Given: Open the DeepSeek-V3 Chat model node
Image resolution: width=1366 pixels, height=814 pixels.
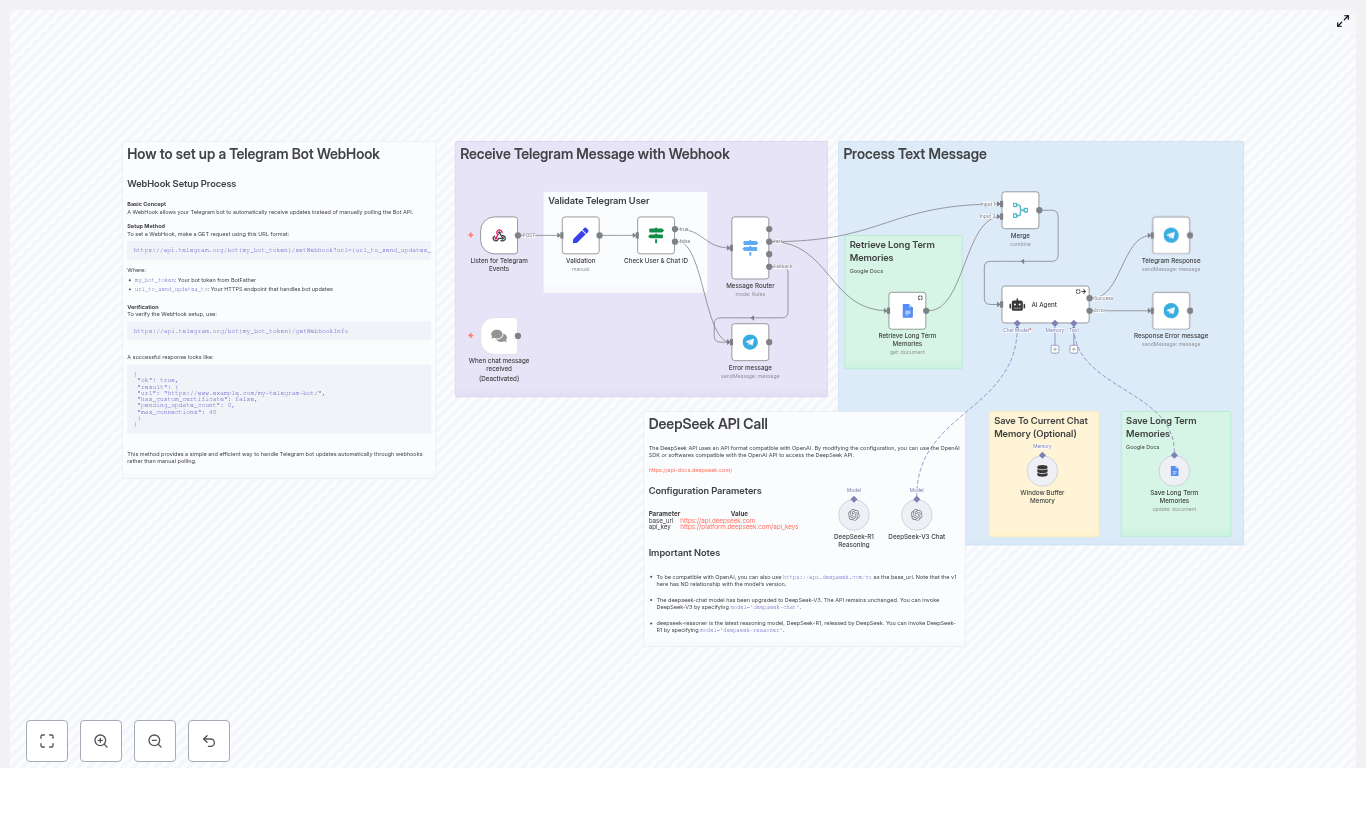Looking at the screenshot, I should [x=916, y=515].
